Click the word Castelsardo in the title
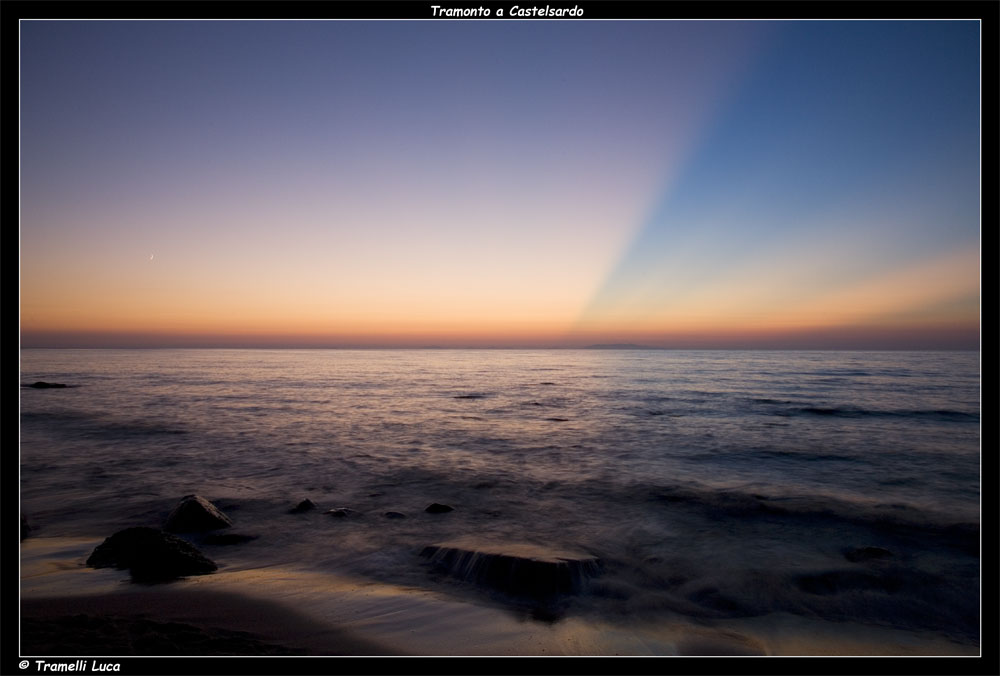The height and width of the screenshot is (676, 1000). pos(545,11)
